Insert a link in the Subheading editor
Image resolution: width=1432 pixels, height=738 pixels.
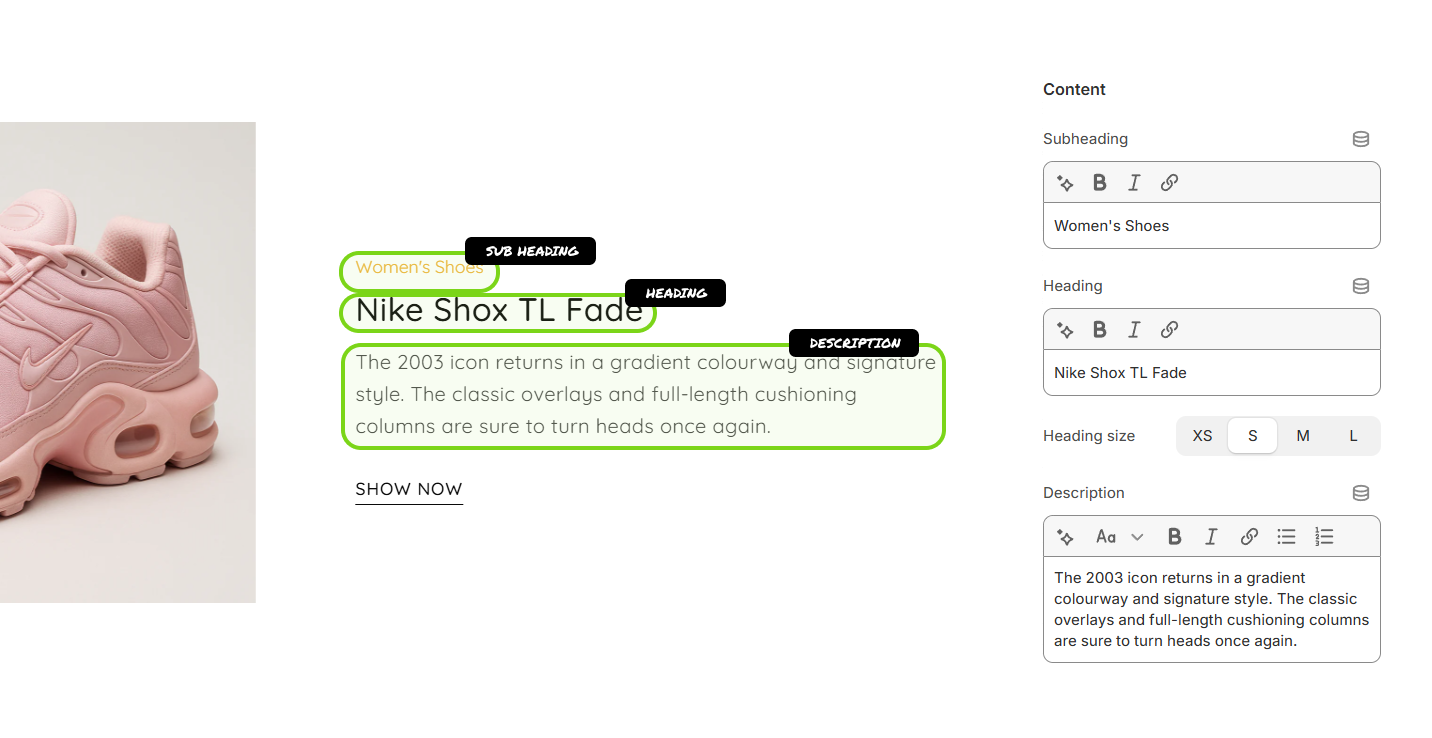1169,183
